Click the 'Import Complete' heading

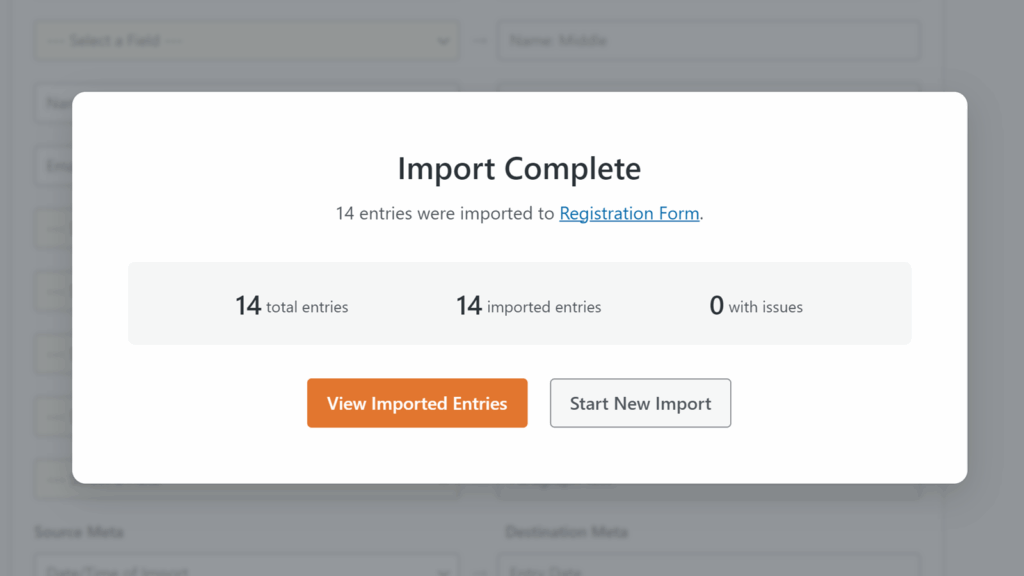pos(519,168)
